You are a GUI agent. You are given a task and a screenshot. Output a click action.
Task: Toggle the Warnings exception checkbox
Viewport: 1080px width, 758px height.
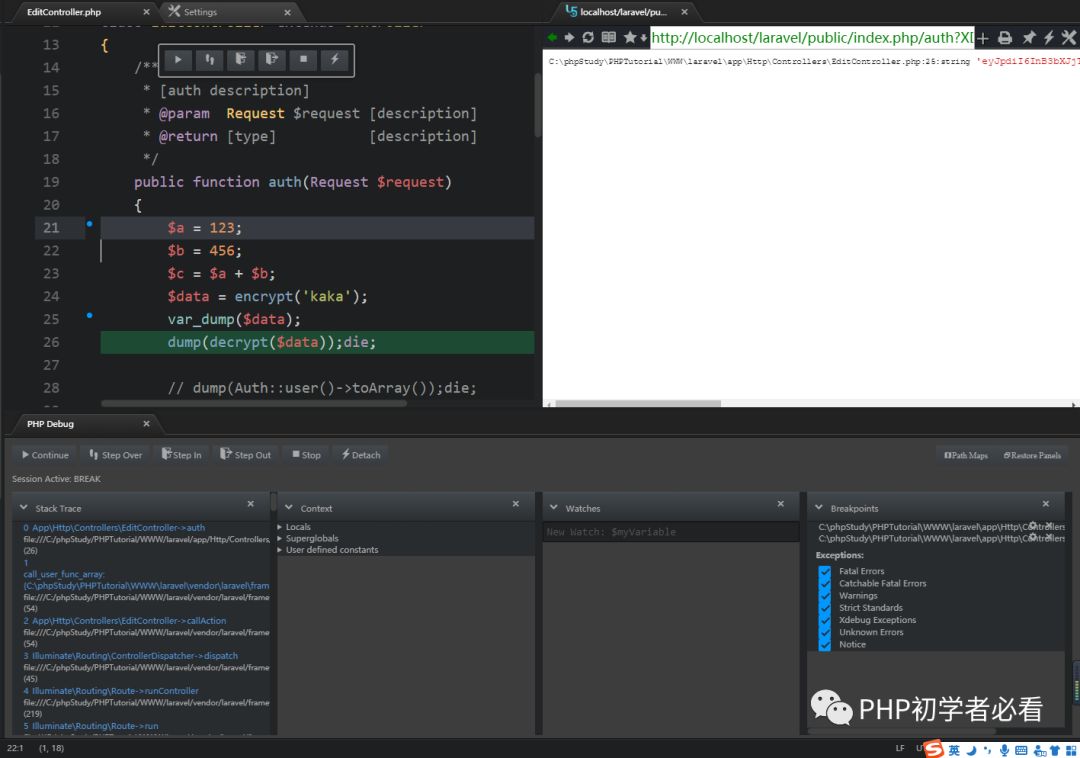click(825, 595)
